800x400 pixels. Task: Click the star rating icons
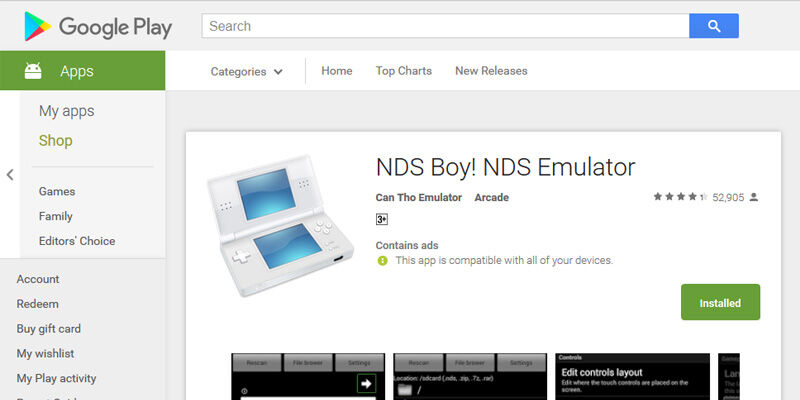point(680,197)
